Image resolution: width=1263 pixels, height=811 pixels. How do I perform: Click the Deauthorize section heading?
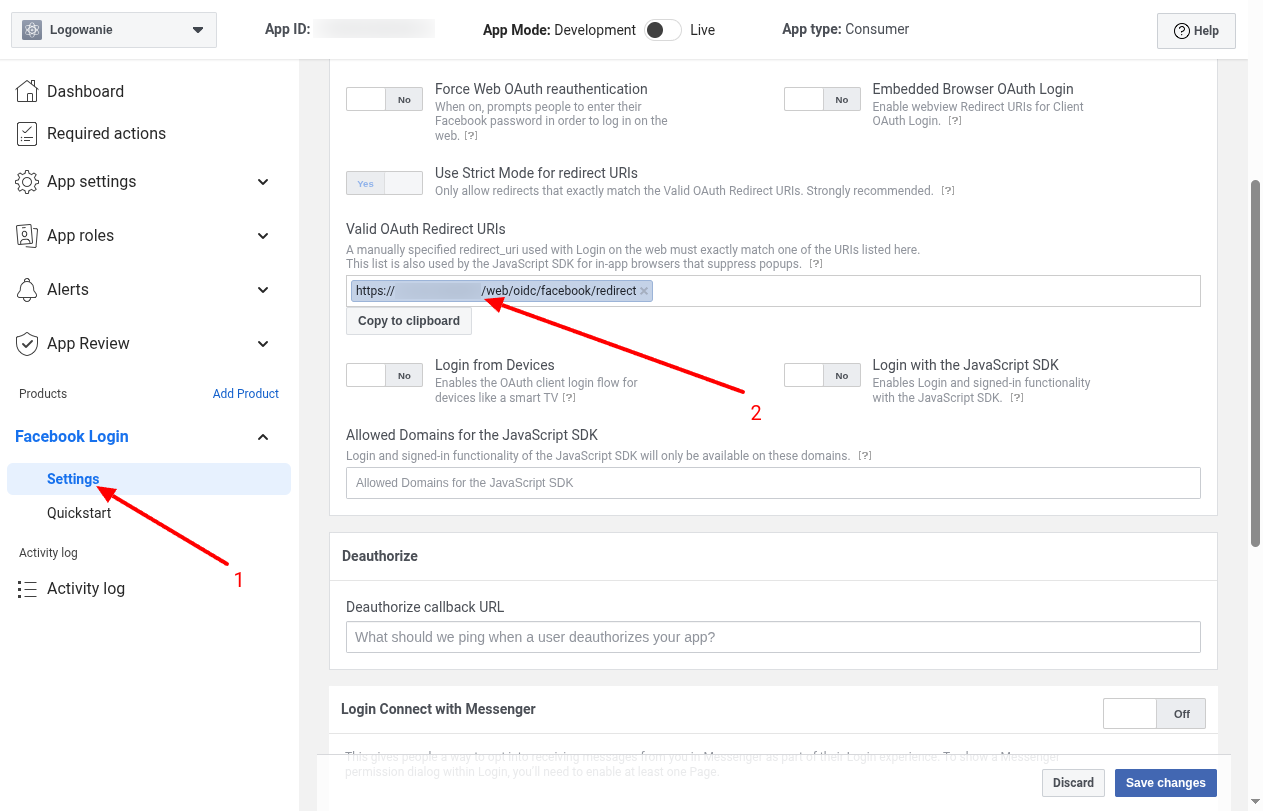[x=380, y=556]
